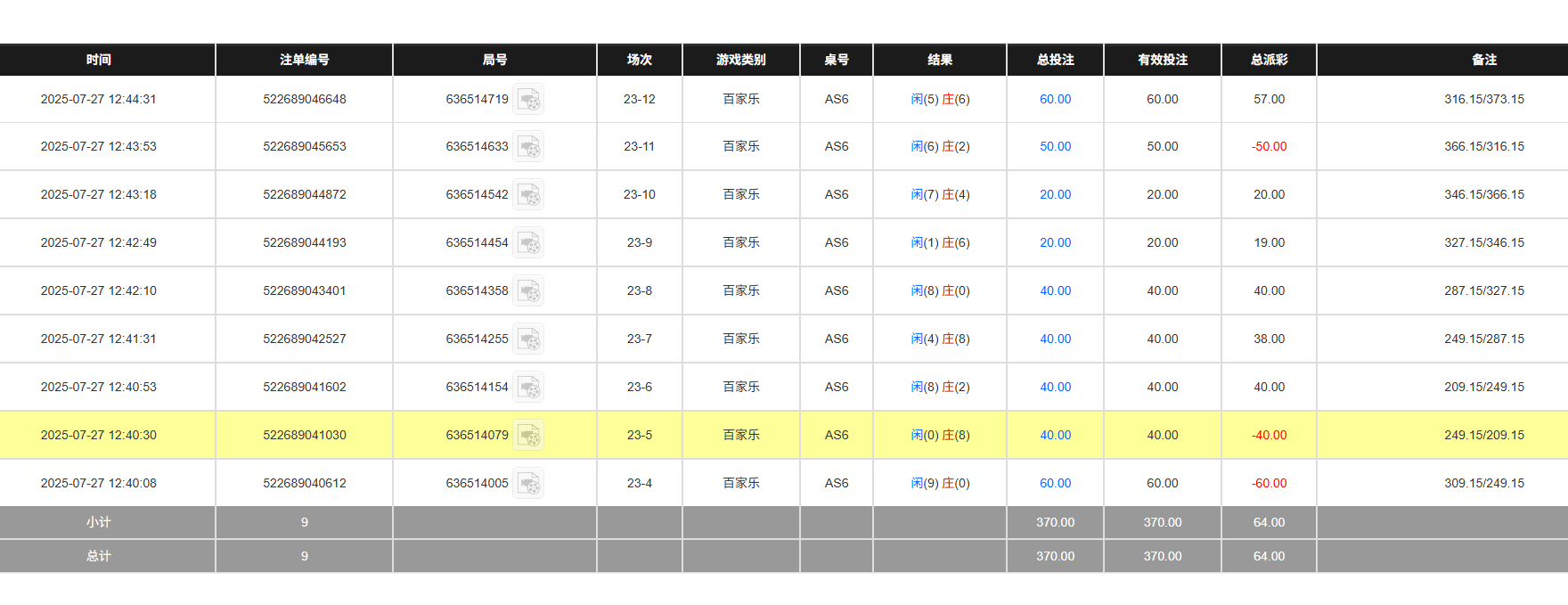Image resolution: width=1568 pixels, height=605 pixels.
Task: Open replay icon for round 636514358
Action: (x=528, y=290)
